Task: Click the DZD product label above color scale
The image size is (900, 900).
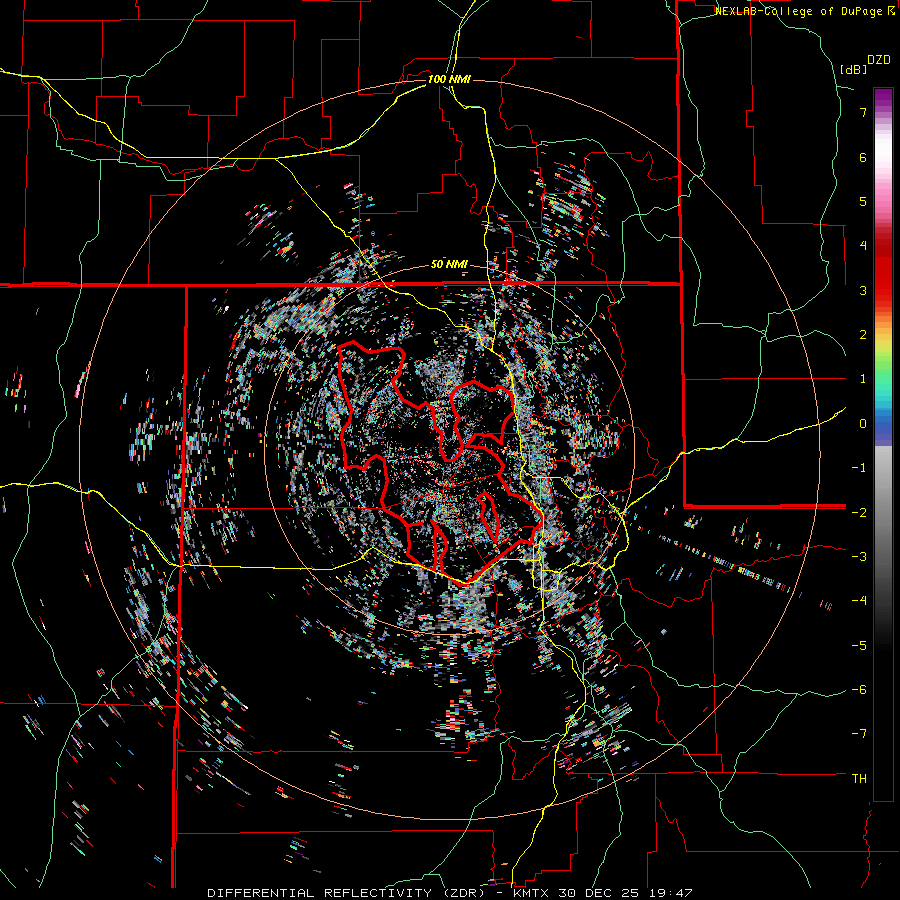Action: (879, 60)
